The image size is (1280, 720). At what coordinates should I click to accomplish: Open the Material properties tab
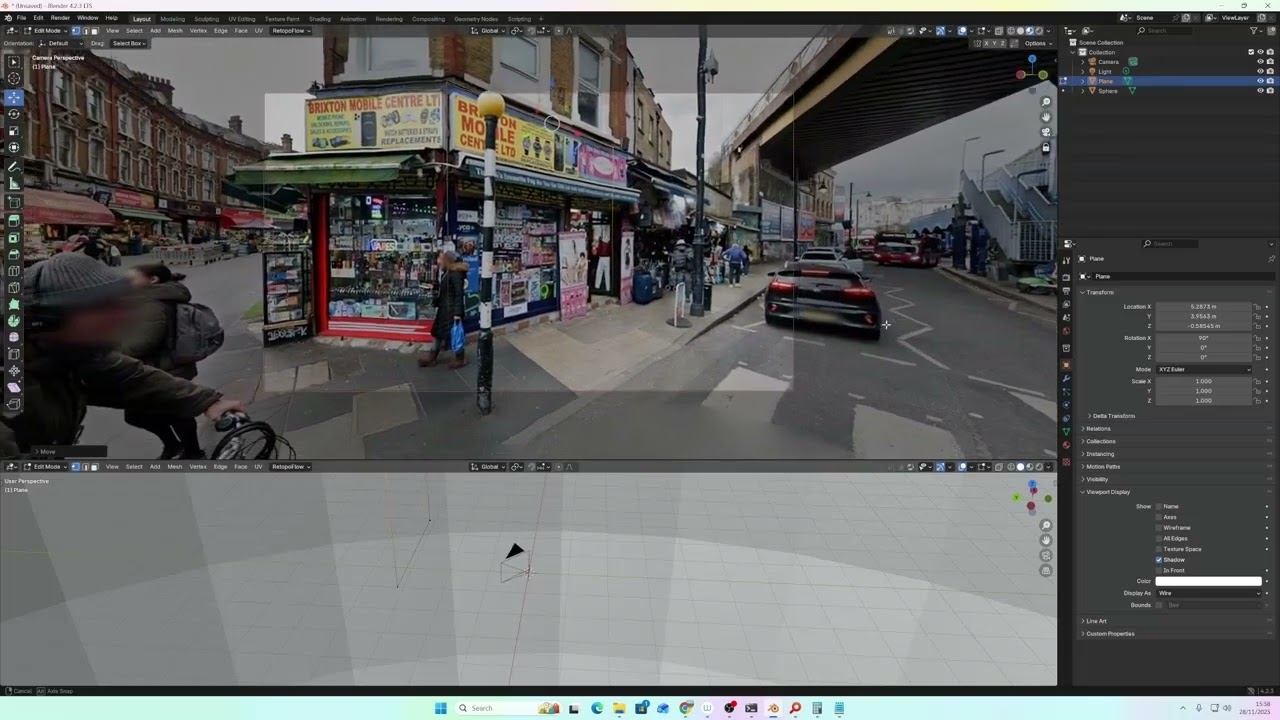click(1066, 445)
